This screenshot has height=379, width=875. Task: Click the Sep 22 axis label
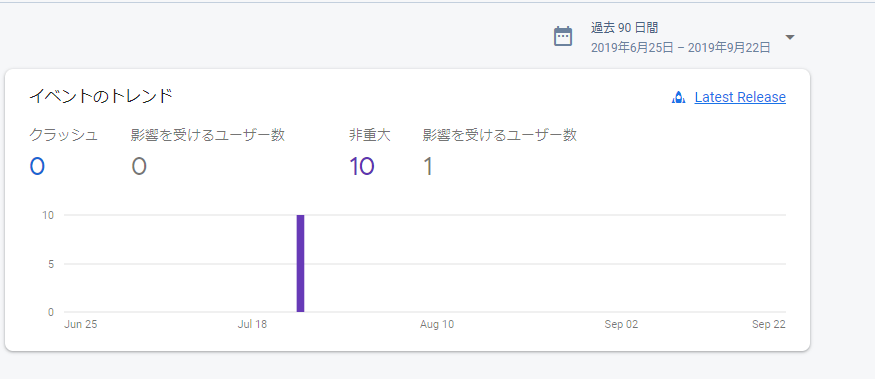pos(768,324)
